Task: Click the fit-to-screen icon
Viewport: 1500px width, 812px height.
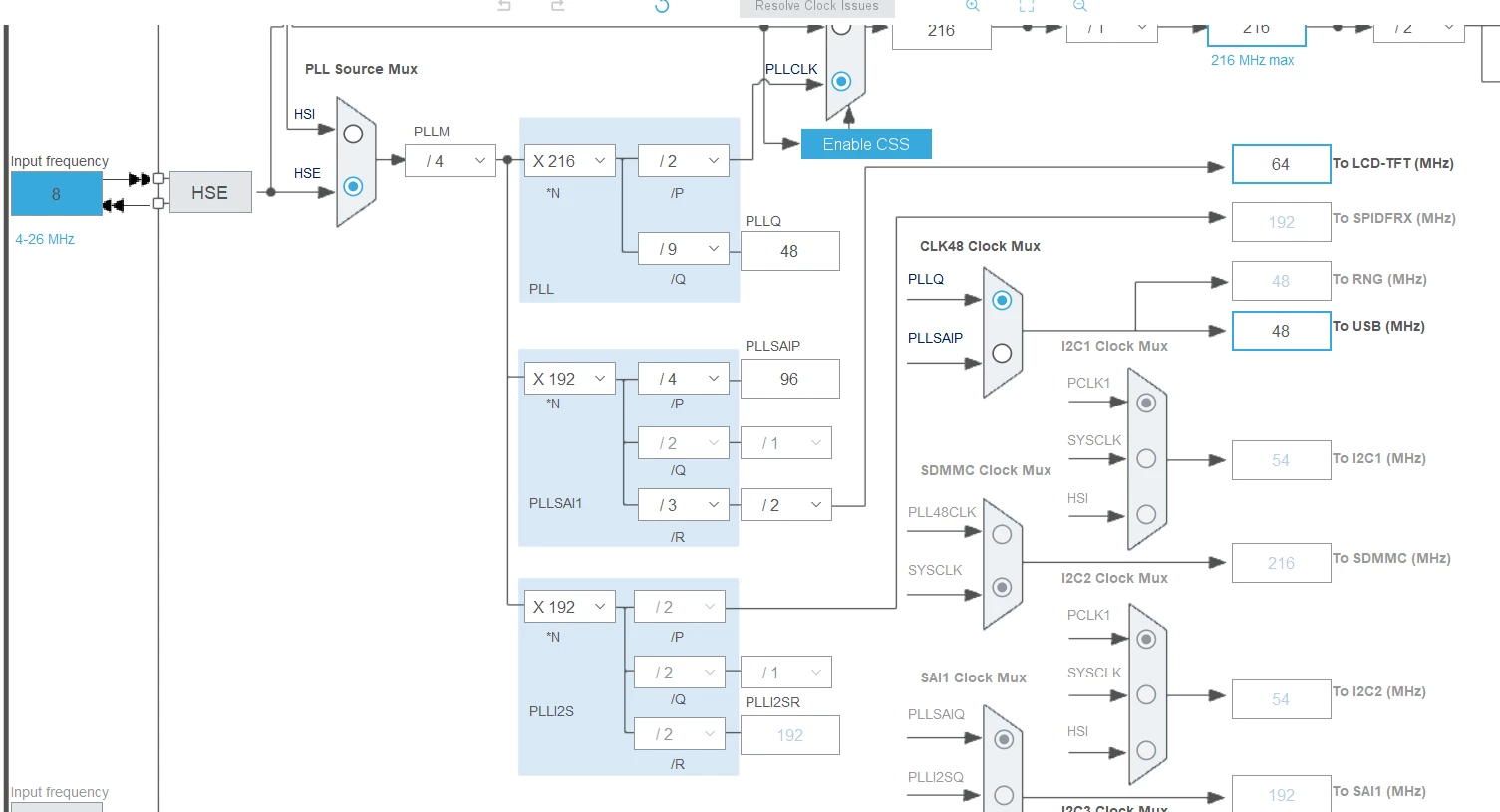Action: coord(1027,6)
